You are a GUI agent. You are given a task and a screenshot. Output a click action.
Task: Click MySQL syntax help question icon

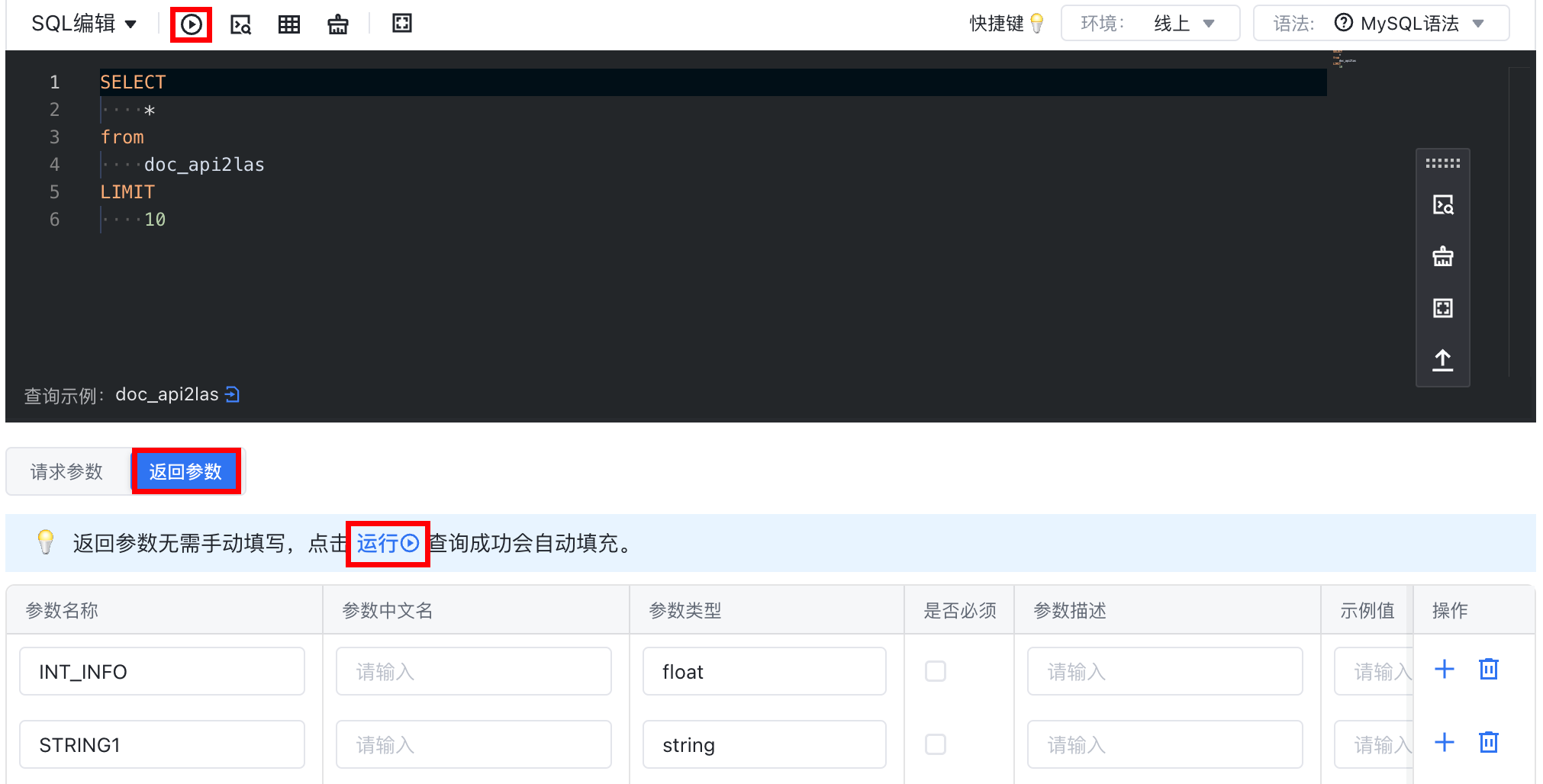[1343, 23]
